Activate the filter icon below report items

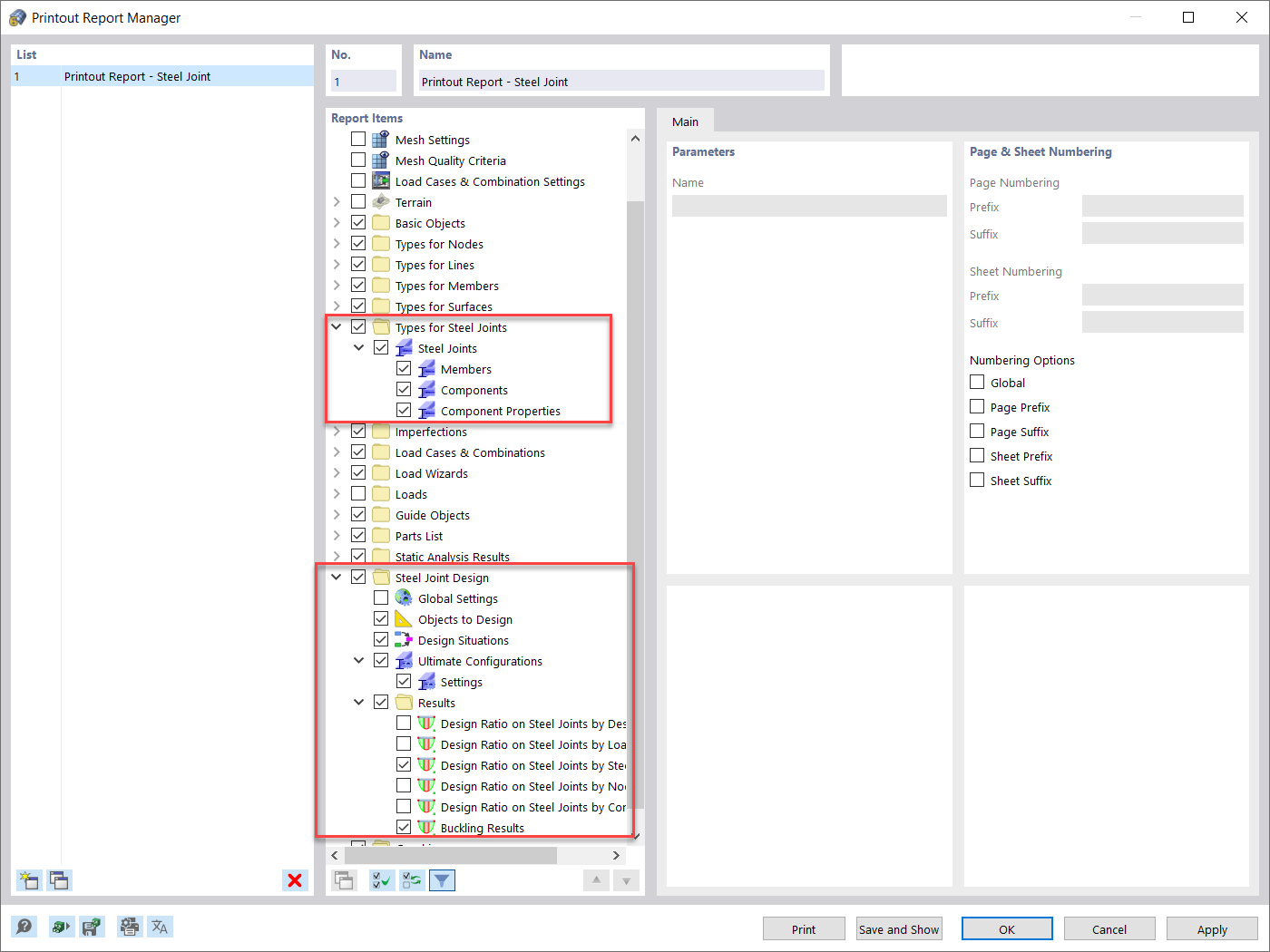[x=442, y=879]
